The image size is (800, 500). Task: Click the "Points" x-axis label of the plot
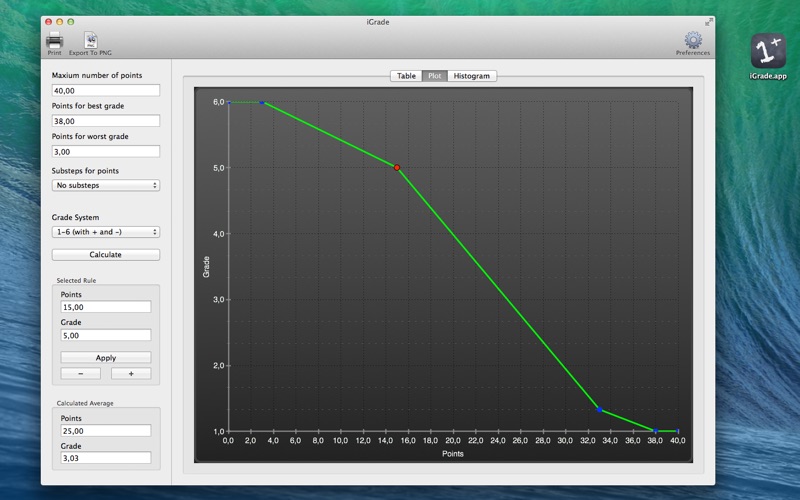click(x=453, y=454)
